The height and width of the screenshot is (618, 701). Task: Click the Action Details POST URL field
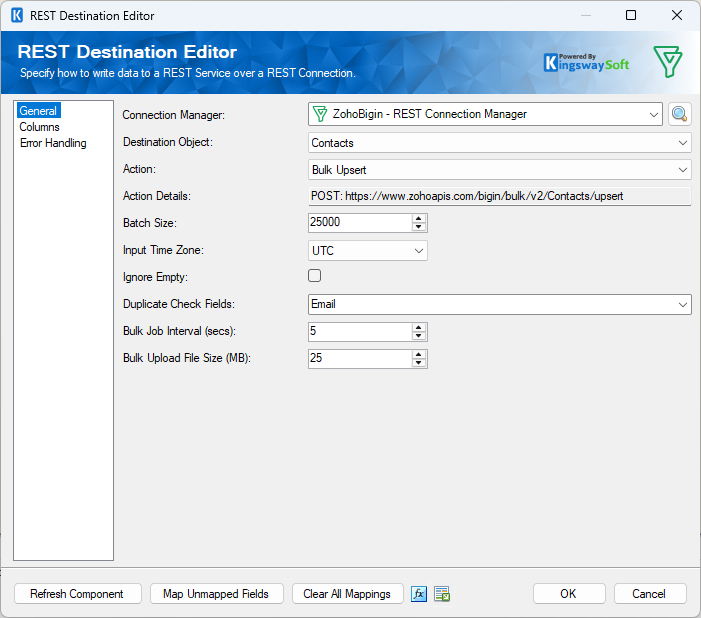pyautogui.click(x=499, y=196)
